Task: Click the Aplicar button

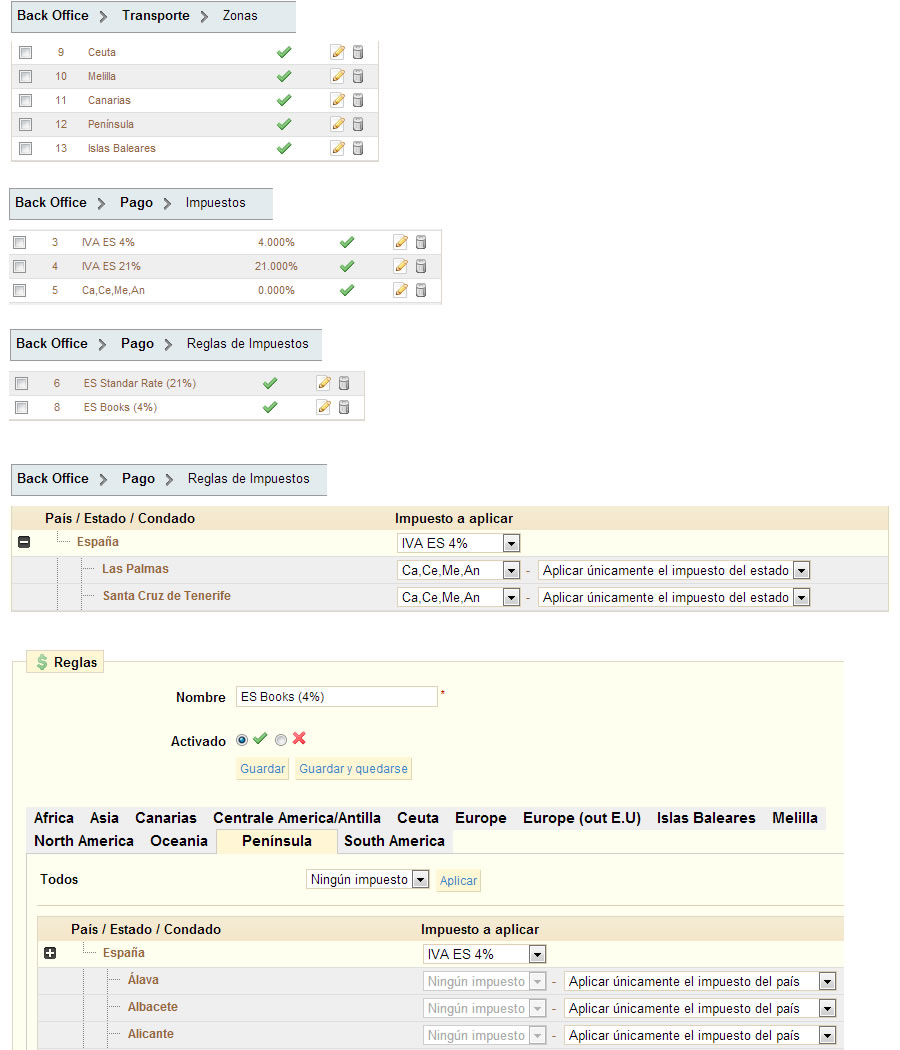Action: (459, 881)
